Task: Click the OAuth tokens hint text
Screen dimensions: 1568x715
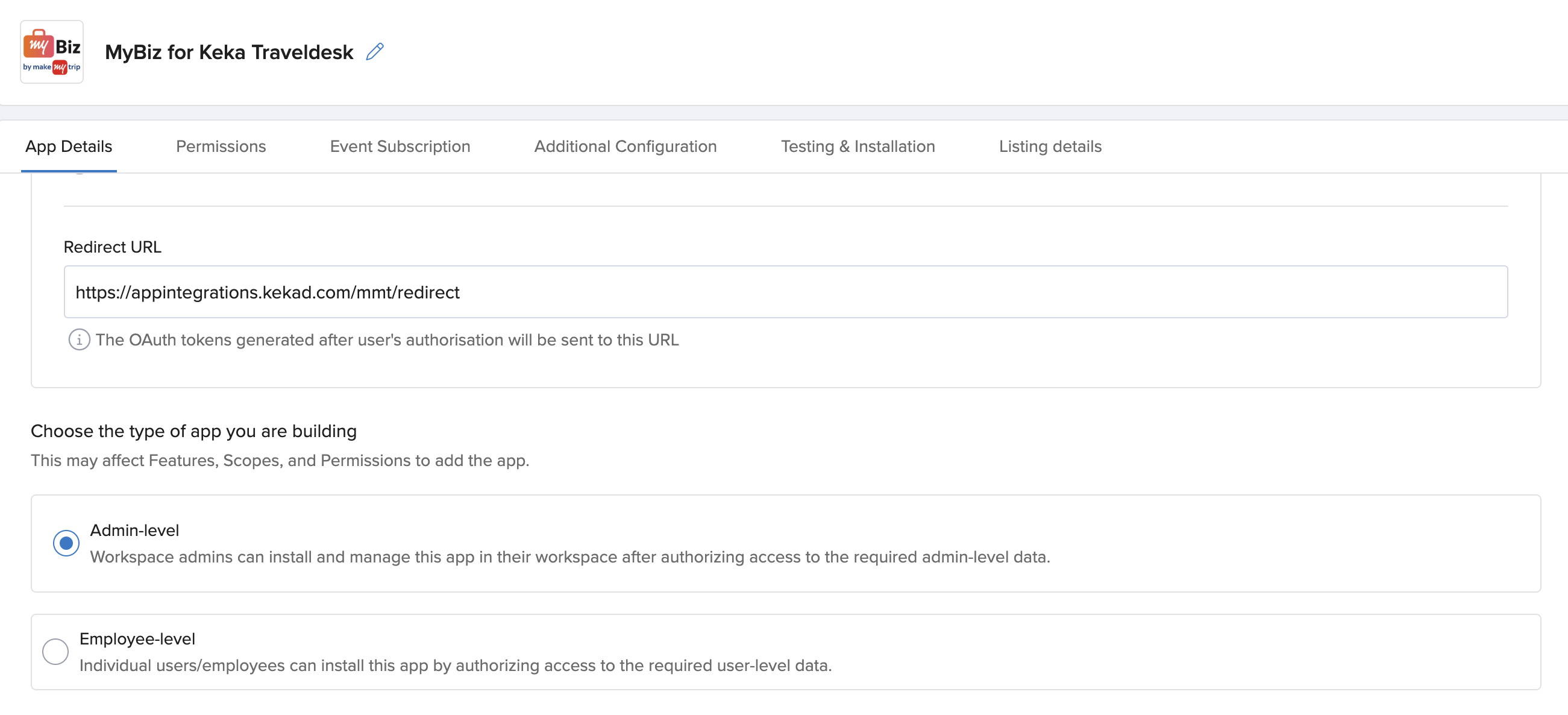Action: pos(387,340)
